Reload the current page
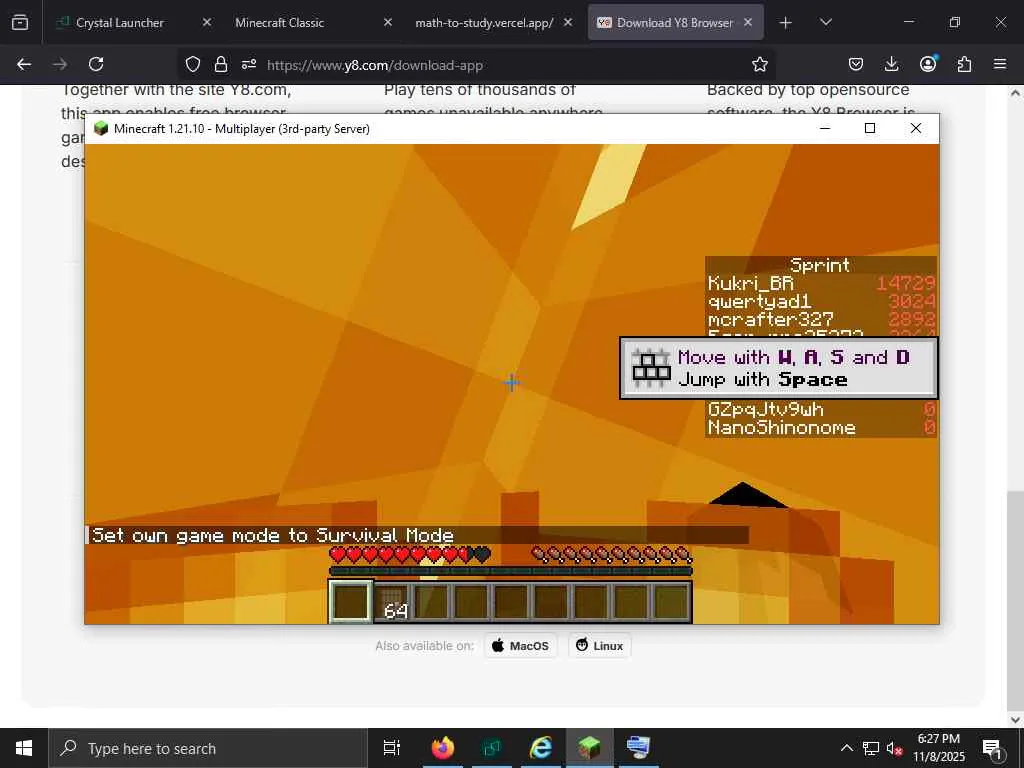This screenshot has width=1024, height=768. tap(96, 64)
